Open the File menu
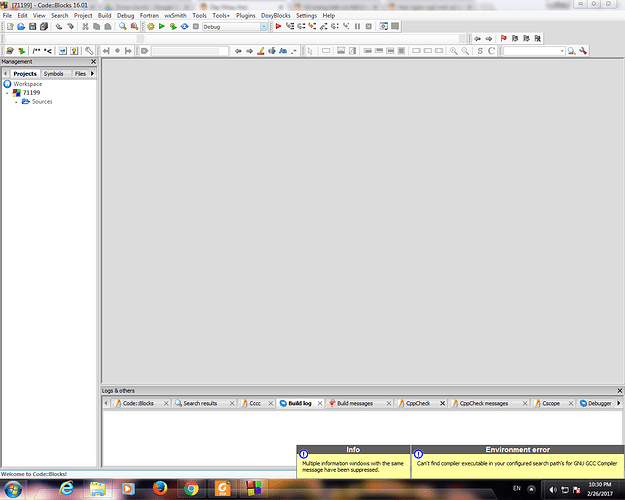Screen dimensions: 625x500 (x=7, y=16)
